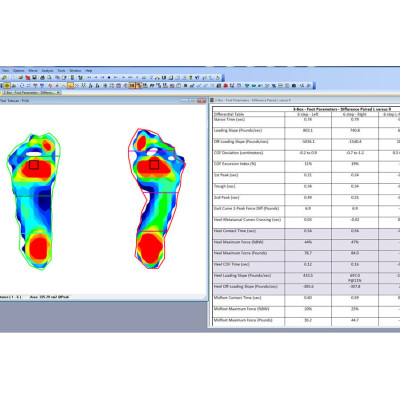
Task: Click the blue dot Stop movie button
Action: 109,77
